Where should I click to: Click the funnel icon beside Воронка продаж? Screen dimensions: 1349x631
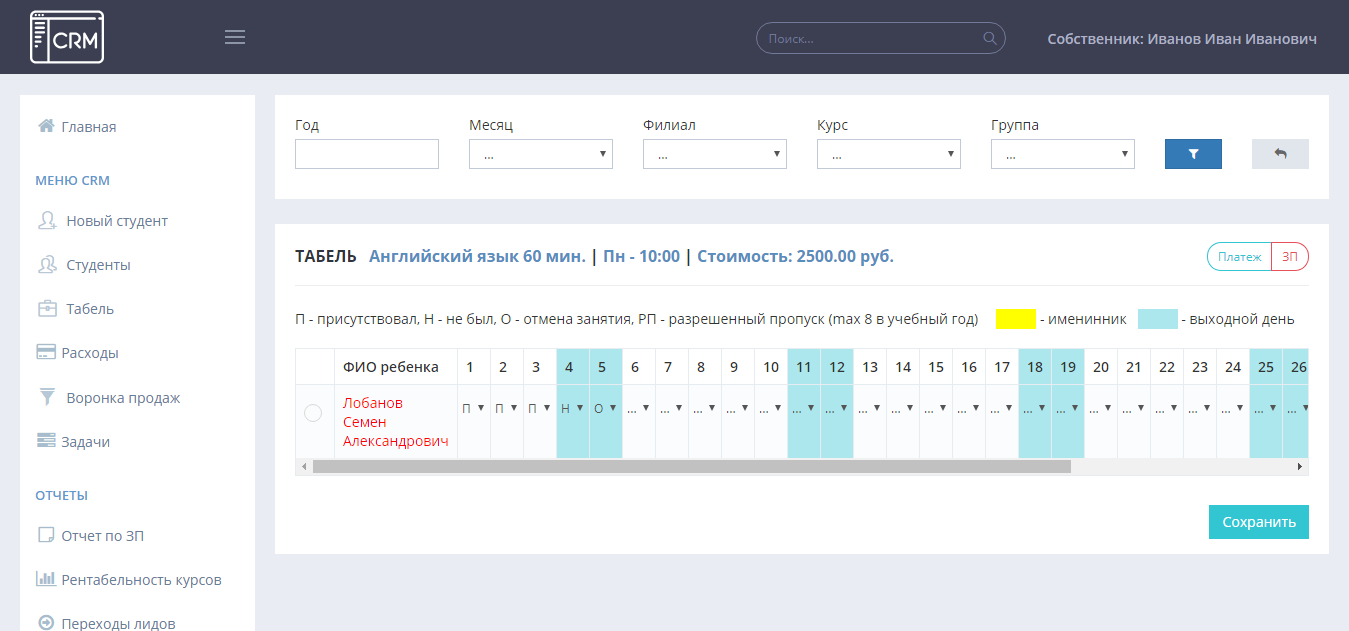(46, 397)
